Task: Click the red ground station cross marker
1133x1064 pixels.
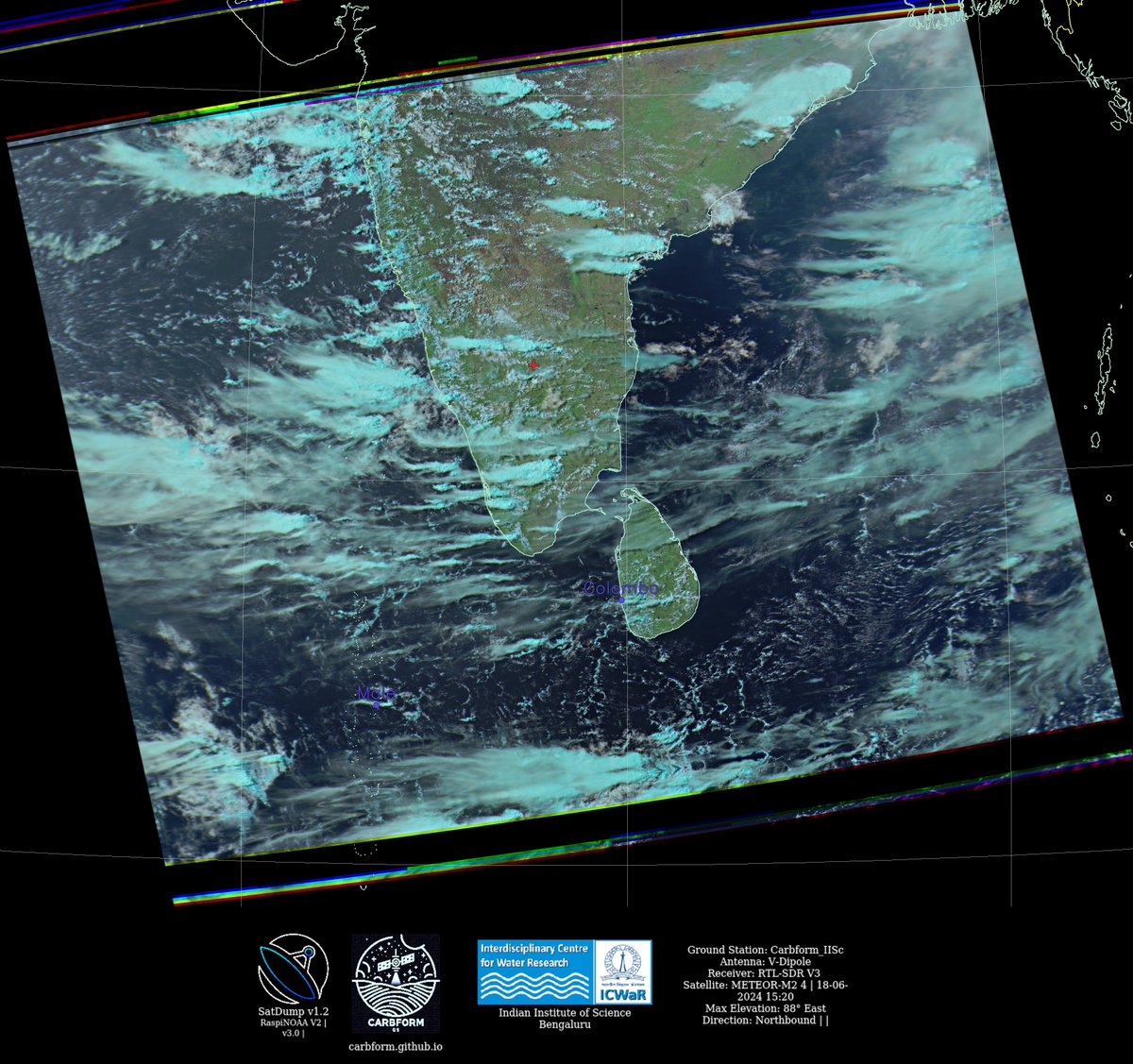Action: pos(533,364)
